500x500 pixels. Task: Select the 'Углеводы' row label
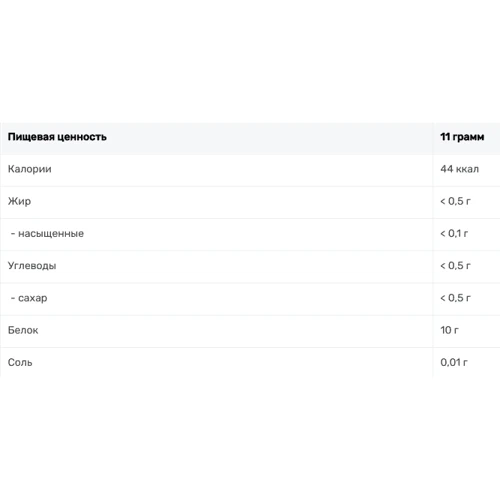[32, 266]
